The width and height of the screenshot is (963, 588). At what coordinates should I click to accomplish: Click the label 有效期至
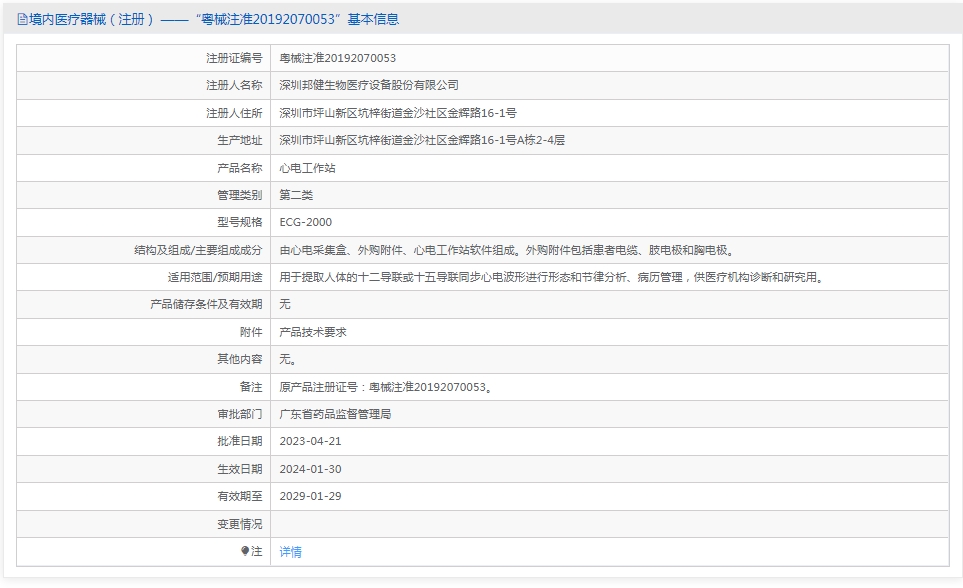(240, 496)
